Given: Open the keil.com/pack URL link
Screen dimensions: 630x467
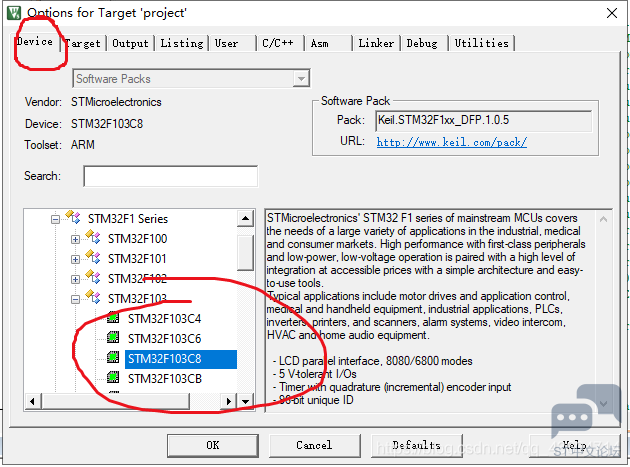Looking at the screenshot, I should pyautogui.click(x=452, y=142).
